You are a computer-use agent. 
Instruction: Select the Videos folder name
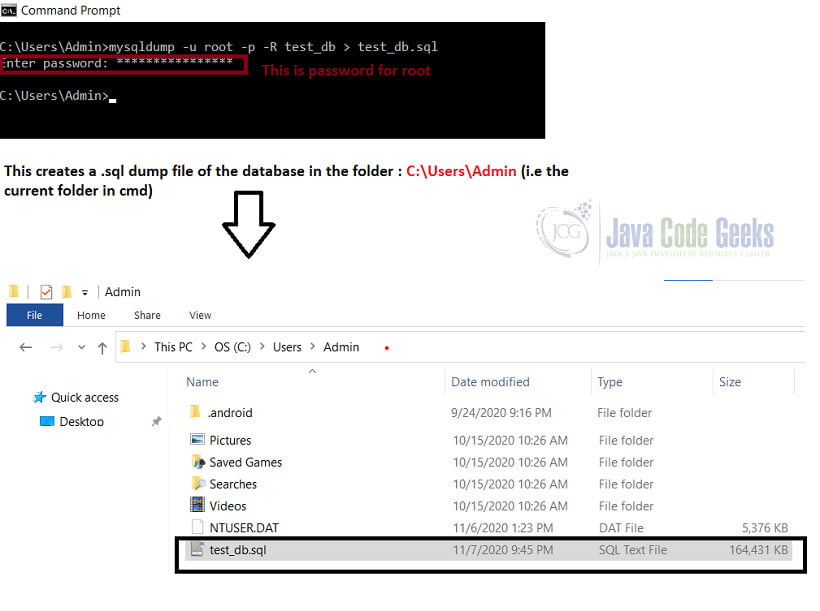[227, 506]
